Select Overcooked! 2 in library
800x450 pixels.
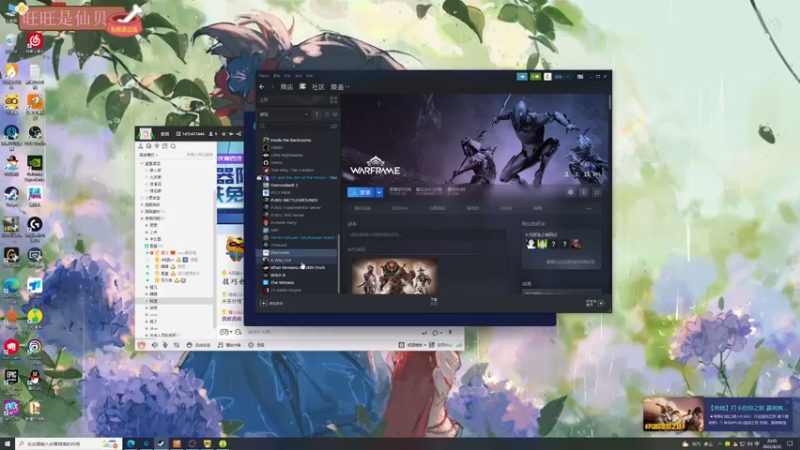284,185
